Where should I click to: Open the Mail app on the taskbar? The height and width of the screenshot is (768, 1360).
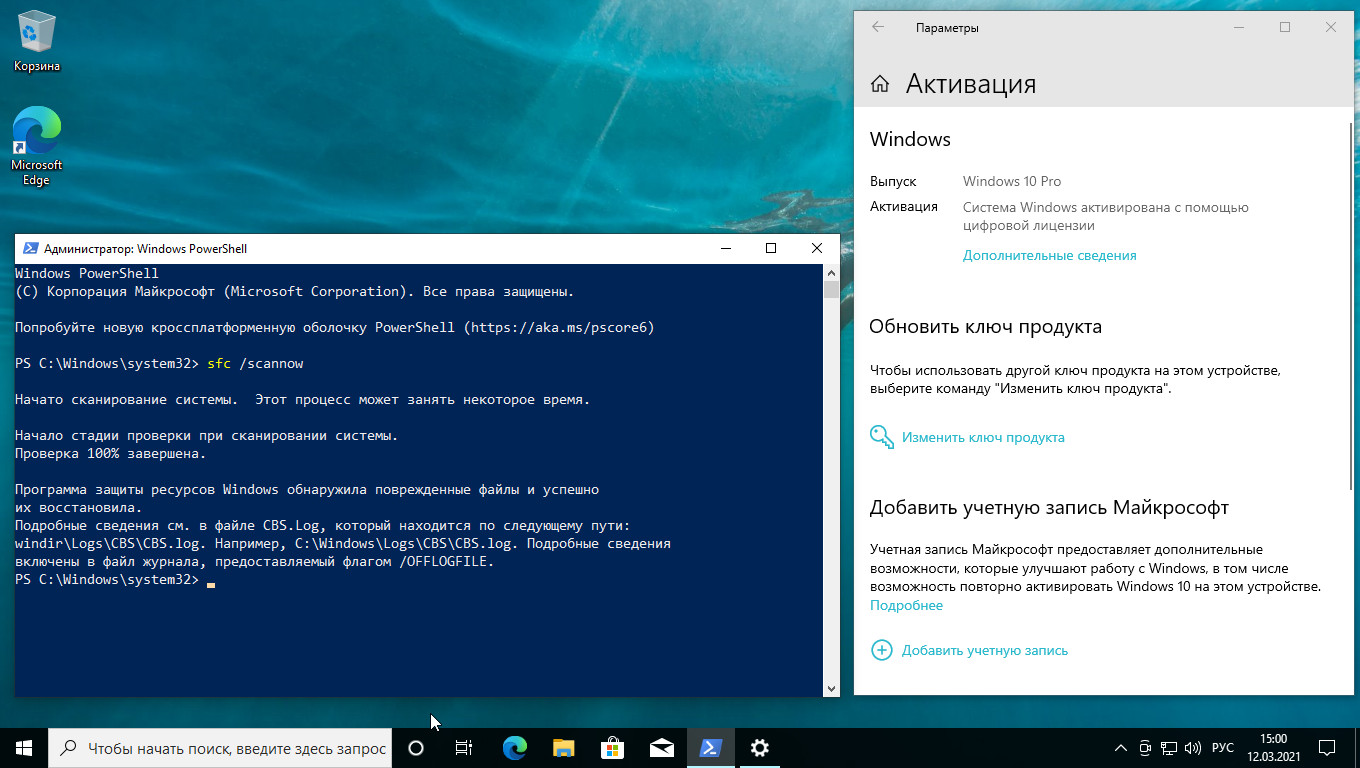661,748
